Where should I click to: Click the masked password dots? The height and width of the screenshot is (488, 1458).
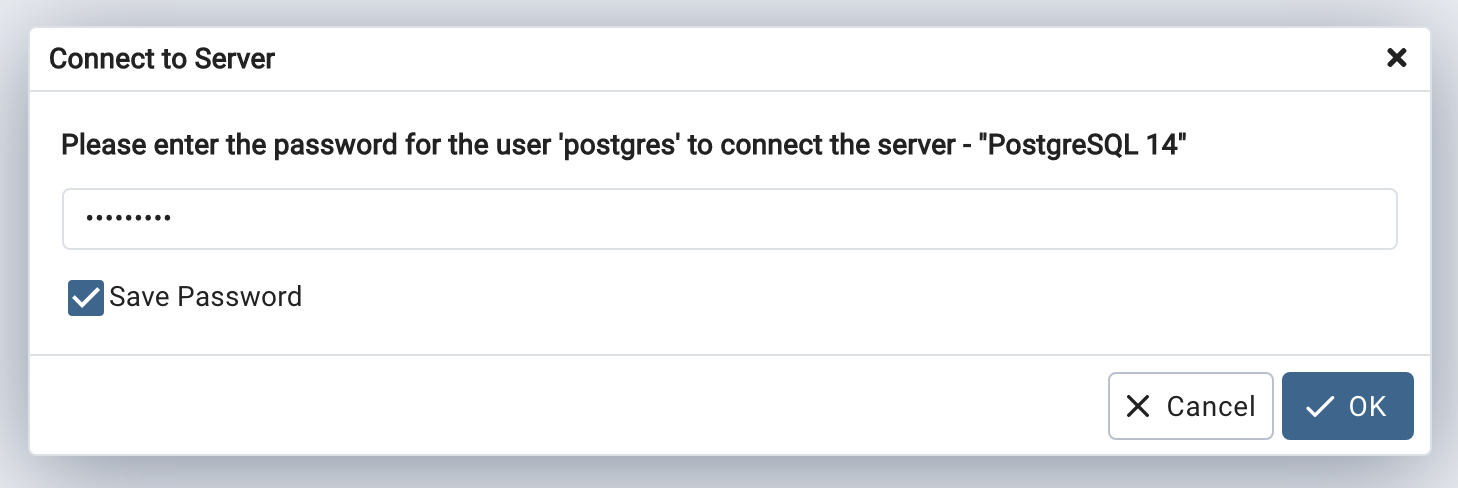coord(127,219)
